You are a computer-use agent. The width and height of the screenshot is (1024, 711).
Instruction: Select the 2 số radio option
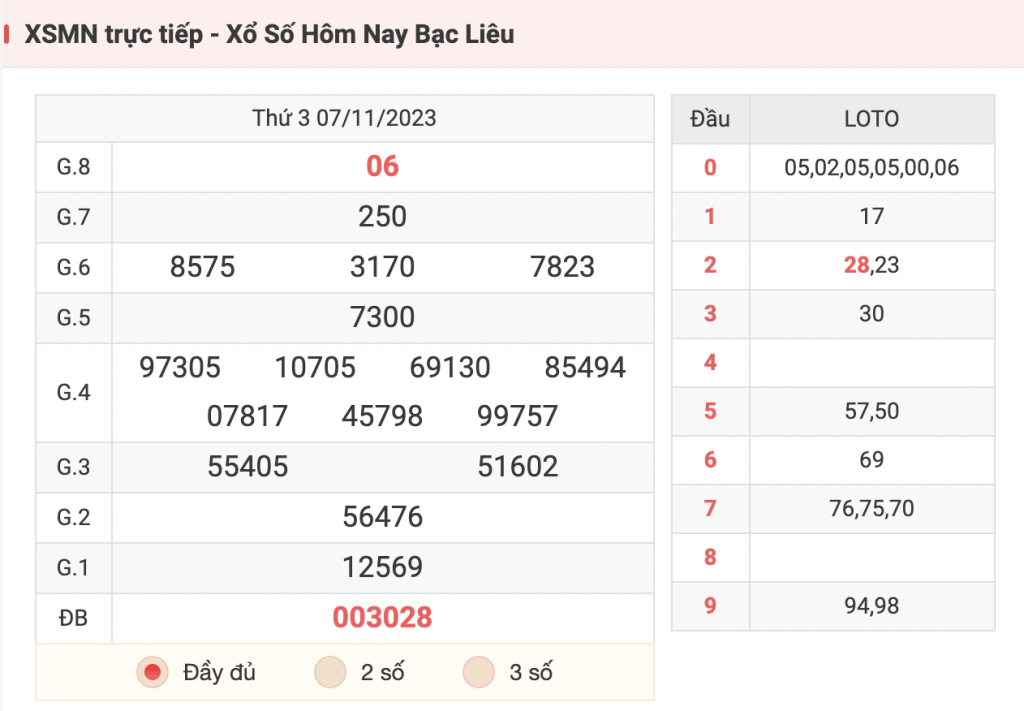[x=330, y=672]
